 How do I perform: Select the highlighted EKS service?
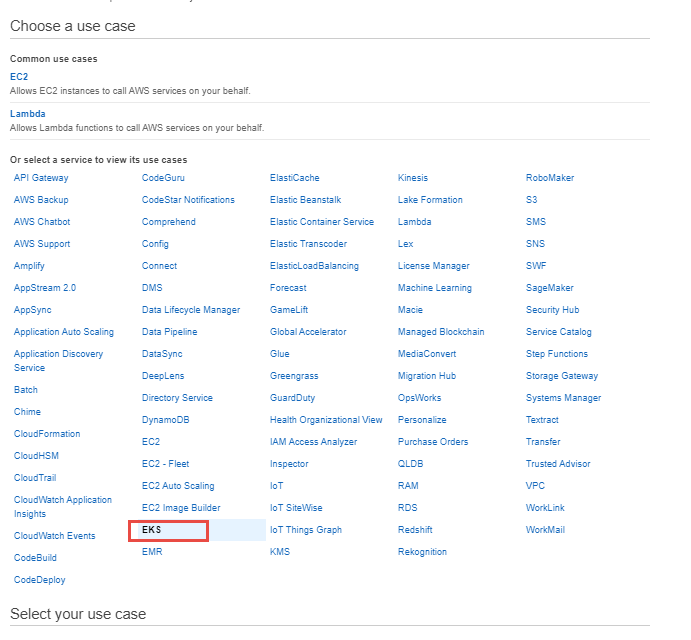tap(152, 530)
